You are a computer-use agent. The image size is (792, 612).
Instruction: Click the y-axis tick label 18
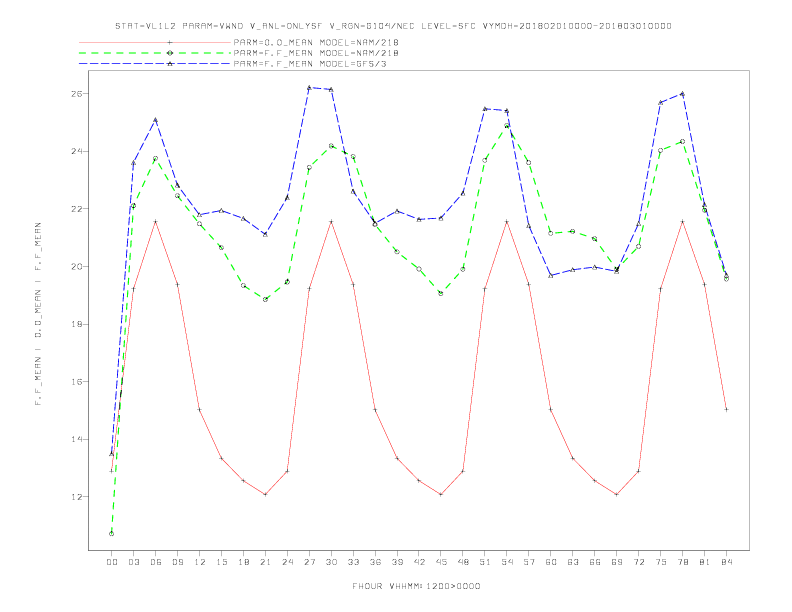click(x=76, y=324)
